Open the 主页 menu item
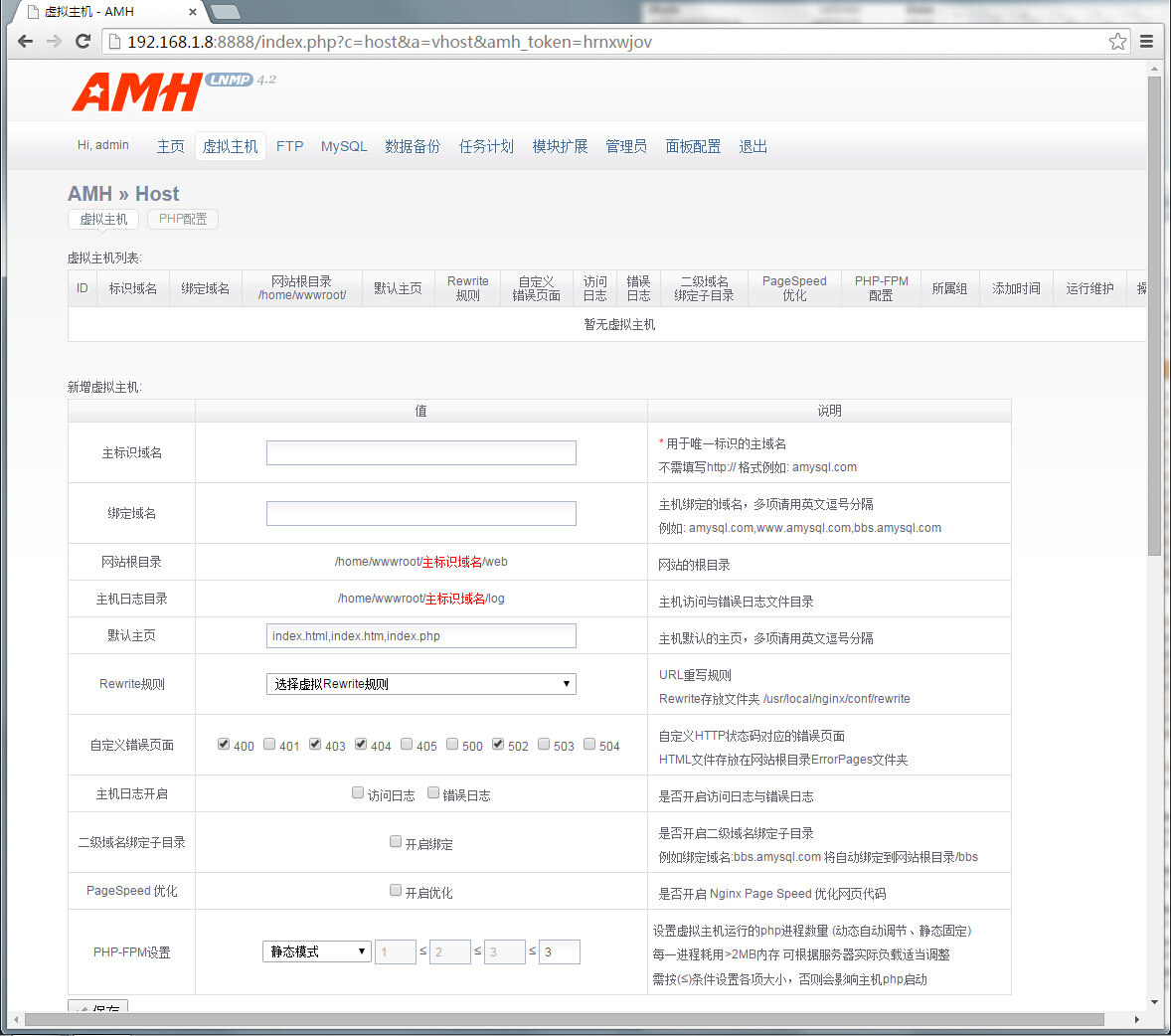This screenshot has height=1036, width=1171. pyautogui.click(x=170, y=146)
